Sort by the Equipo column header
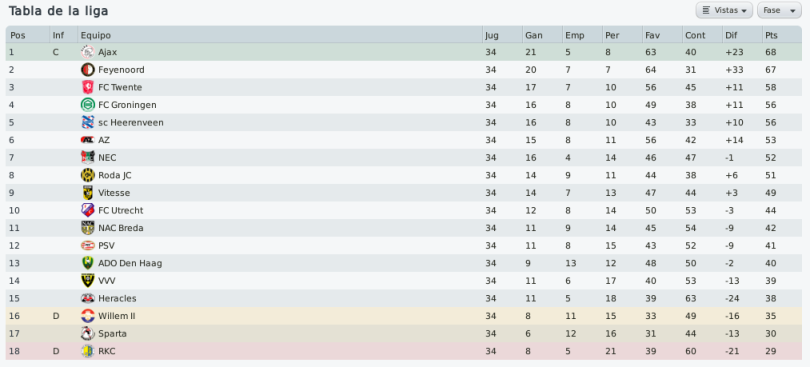Viewport: 810px width, 367px height. click(x=280, y=35)
